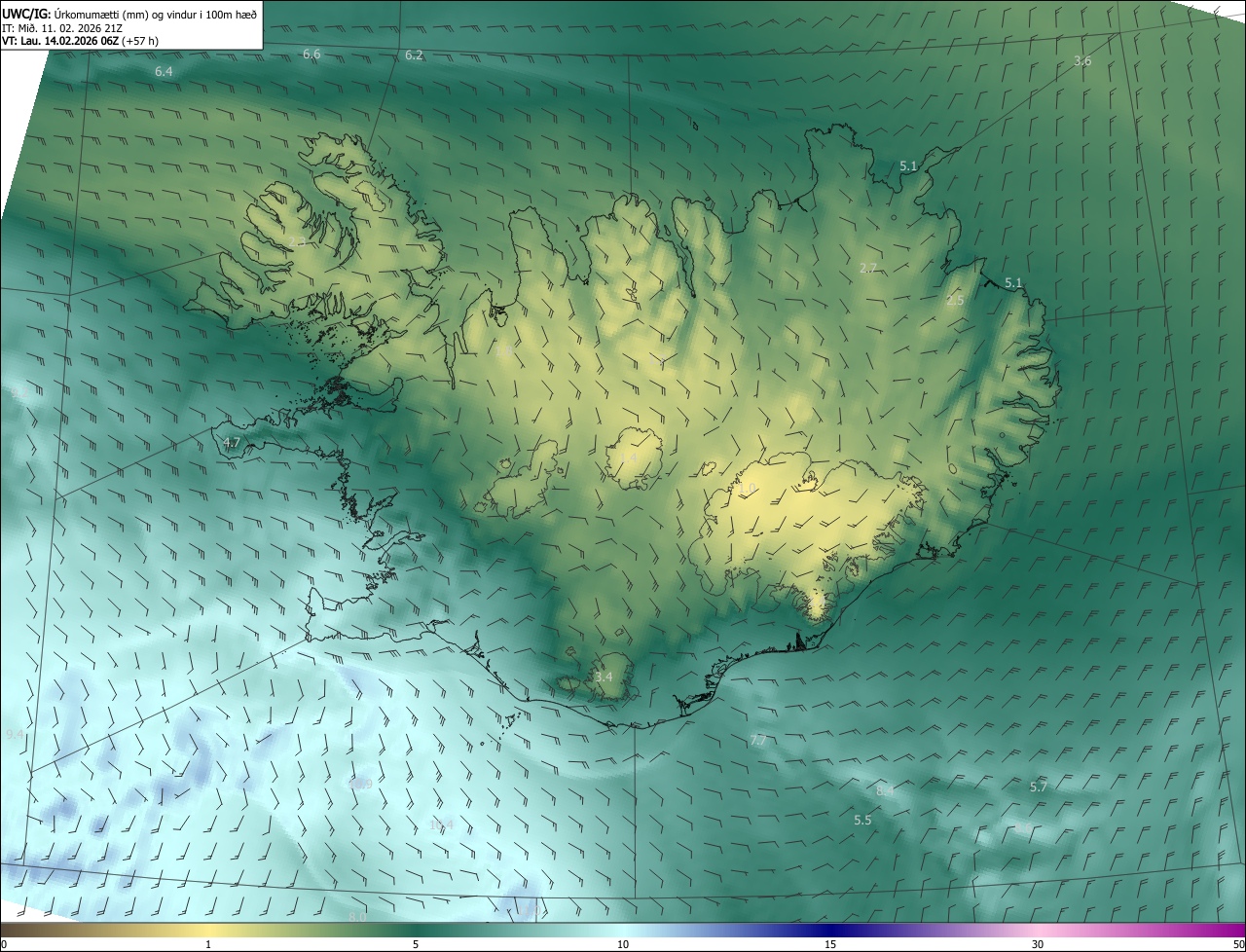Screen dimensions: 1246x952
Task: Click the colour scale tick label 10
Action: point(623,944)
